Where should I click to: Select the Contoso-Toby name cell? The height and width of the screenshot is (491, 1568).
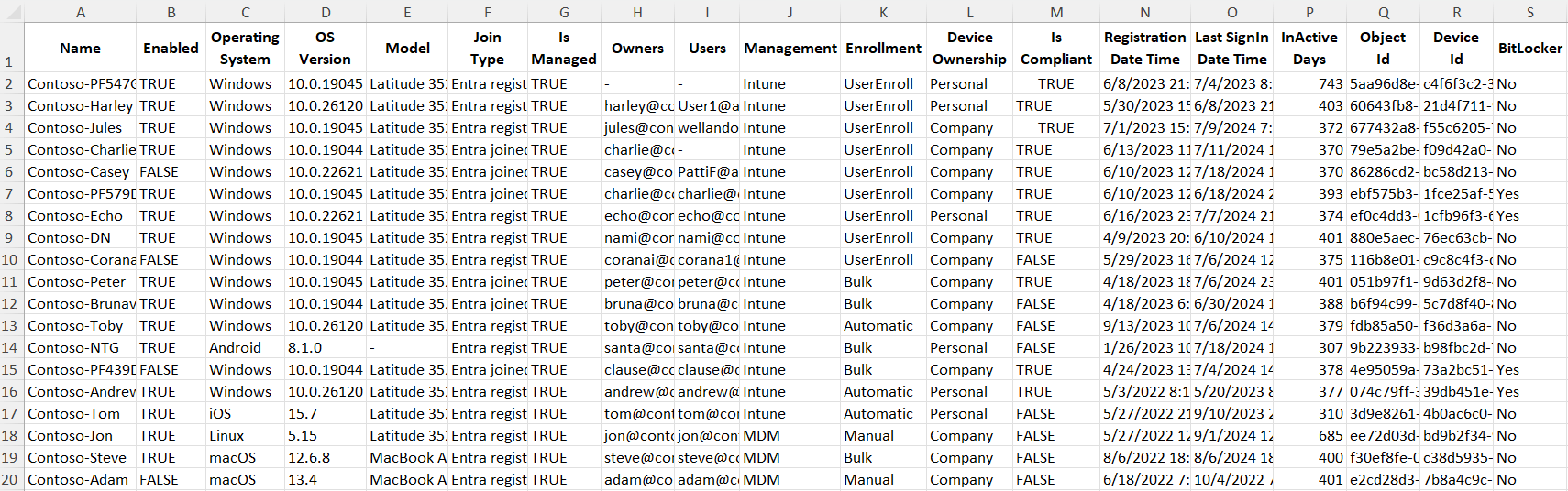(x=81, y=325)
